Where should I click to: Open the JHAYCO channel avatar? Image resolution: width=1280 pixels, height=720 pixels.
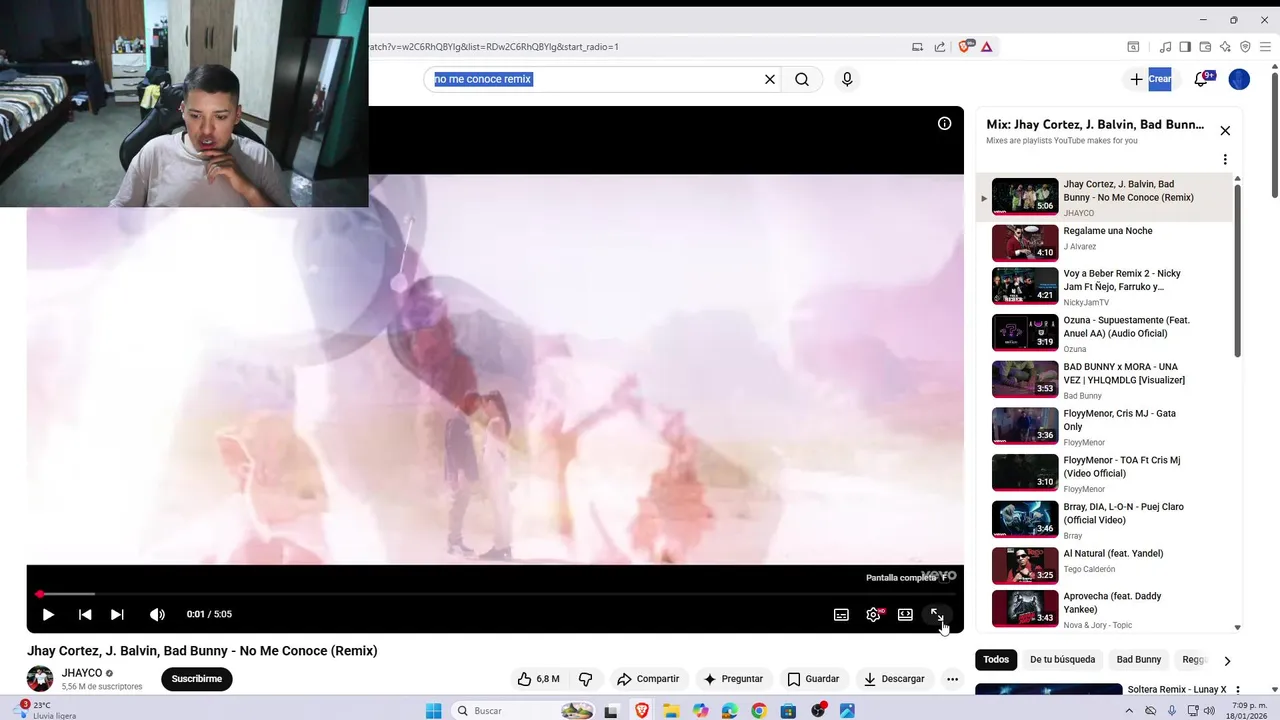[40, 678]
